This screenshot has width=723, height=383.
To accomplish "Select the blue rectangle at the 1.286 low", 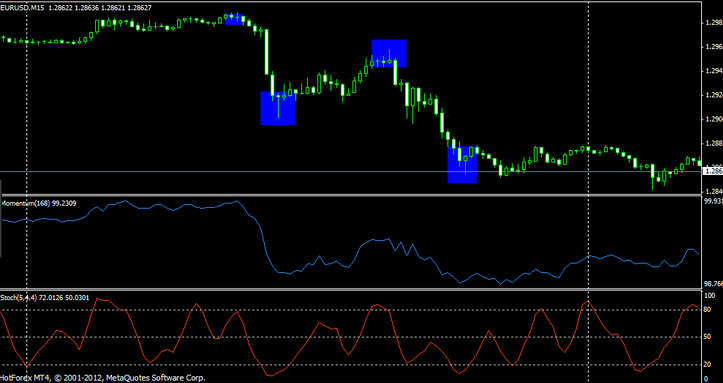I will [x=462, y=165].
